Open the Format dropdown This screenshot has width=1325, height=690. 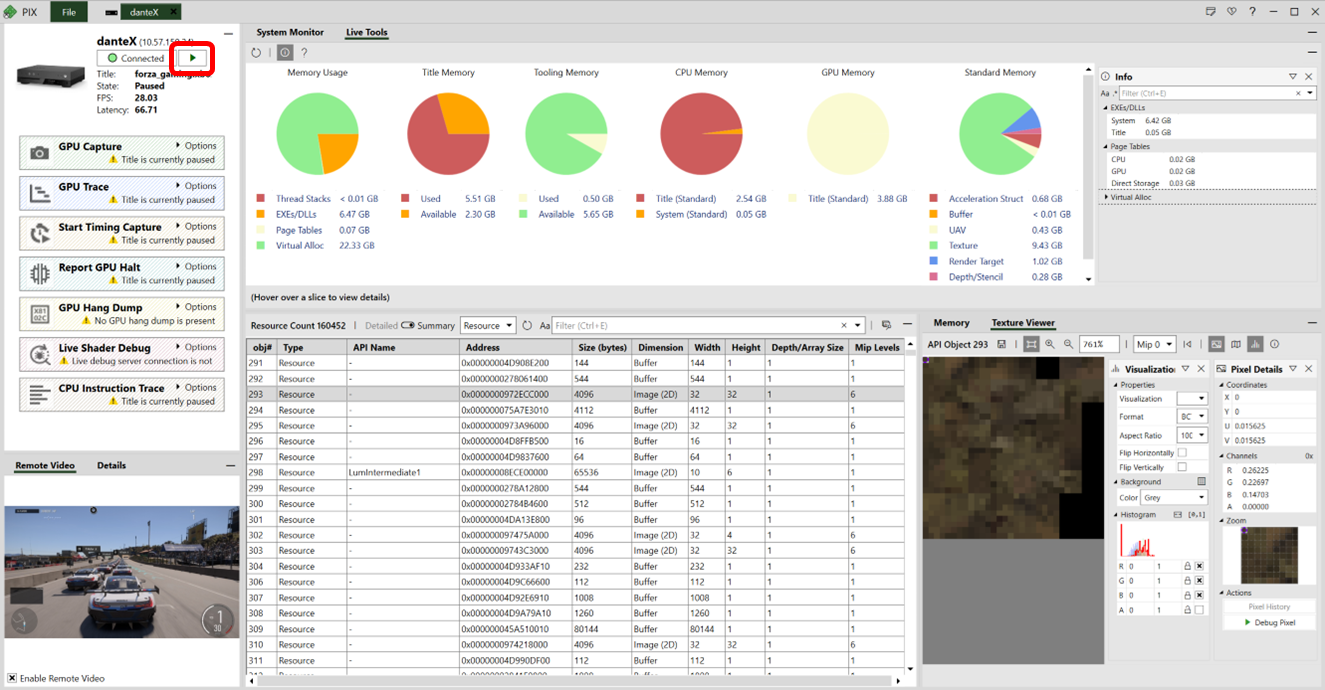1193,417
